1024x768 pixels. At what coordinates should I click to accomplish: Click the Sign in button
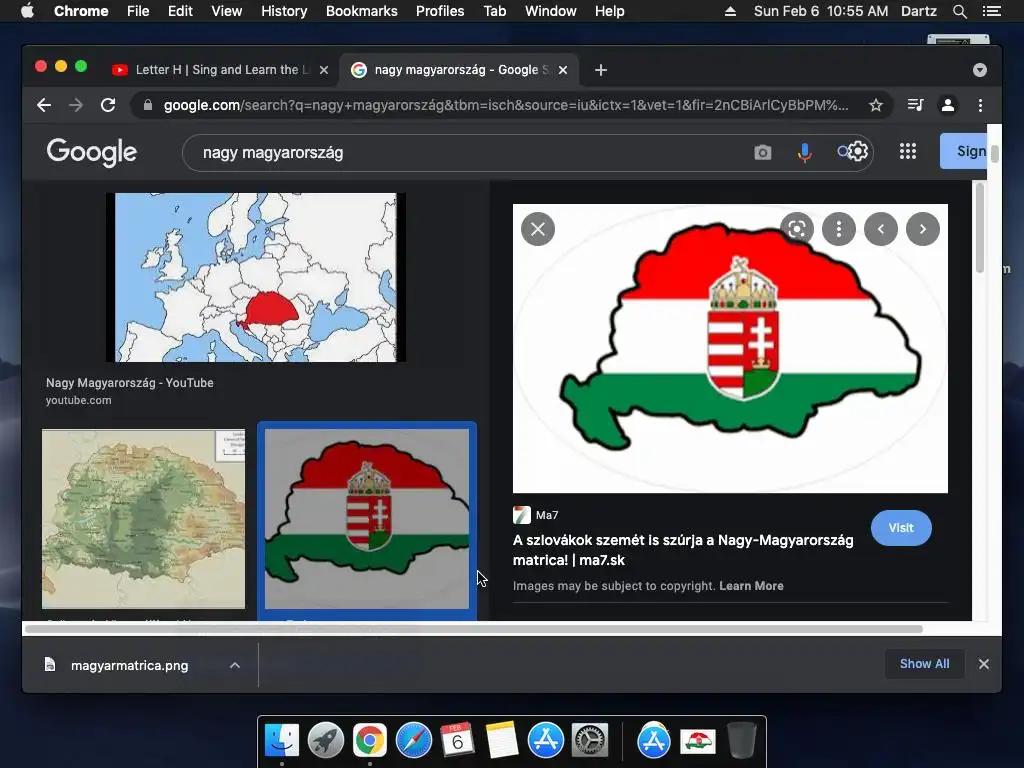964,152
